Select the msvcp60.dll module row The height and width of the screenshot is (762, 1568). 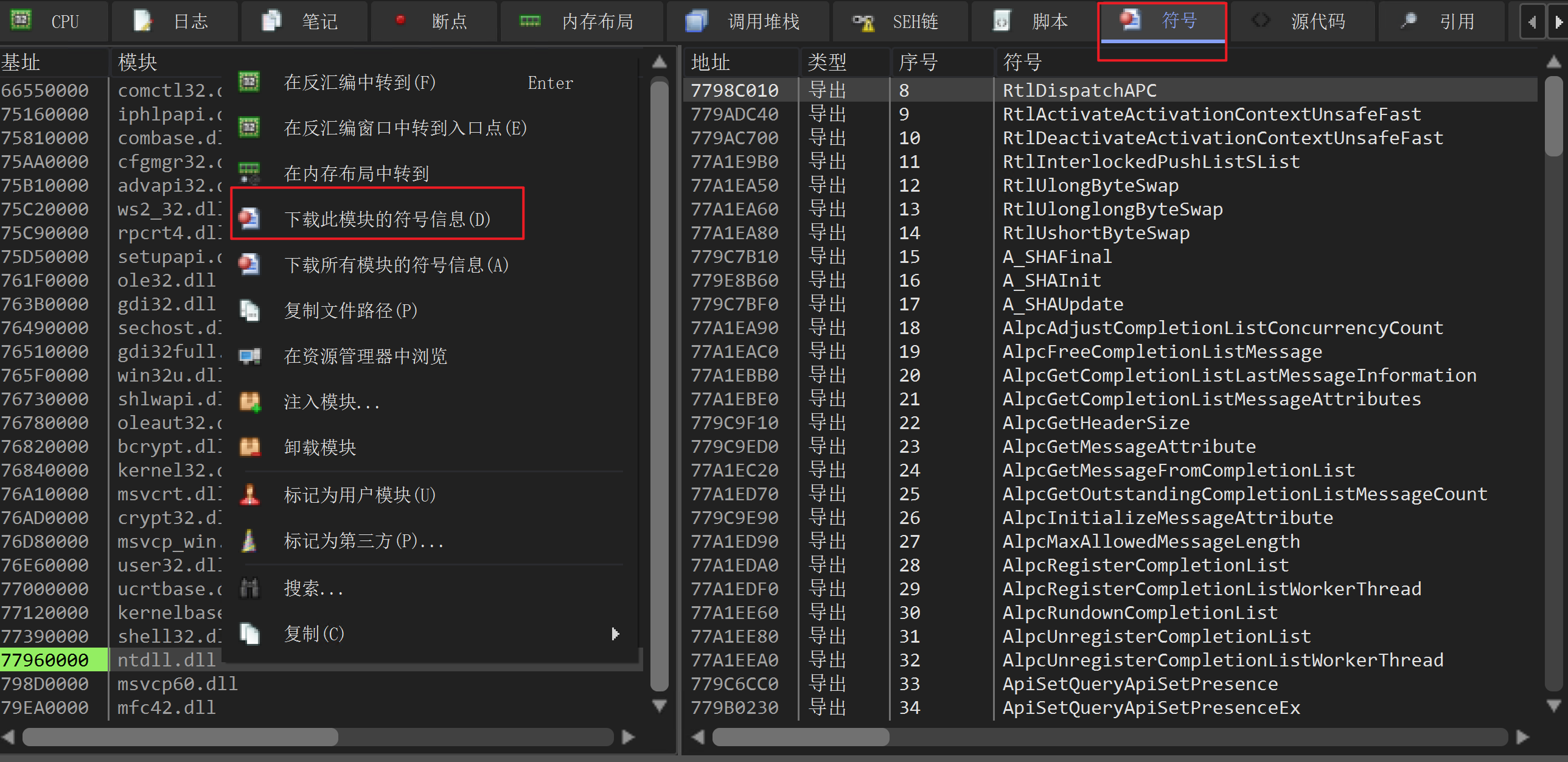pos(176,683)
